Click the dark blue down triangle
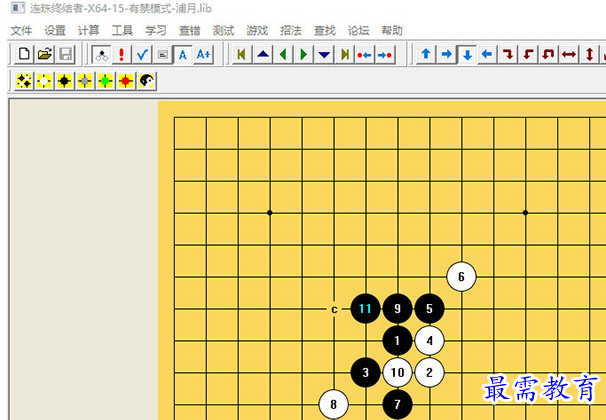This screenshot has height=420, width=606. tap(324, 54)
